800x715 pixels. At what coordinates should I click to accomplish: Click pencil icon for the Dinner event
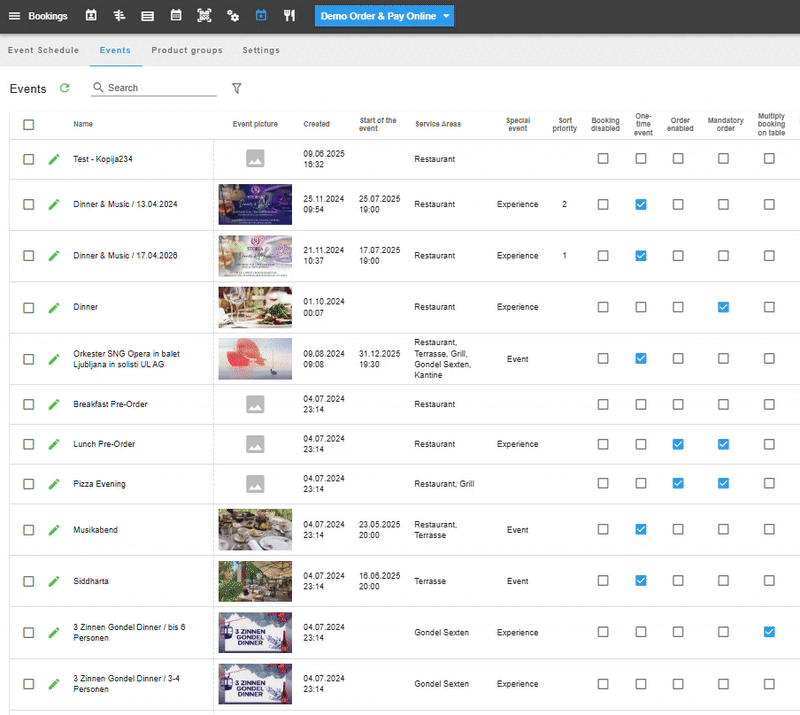(54, 308)
